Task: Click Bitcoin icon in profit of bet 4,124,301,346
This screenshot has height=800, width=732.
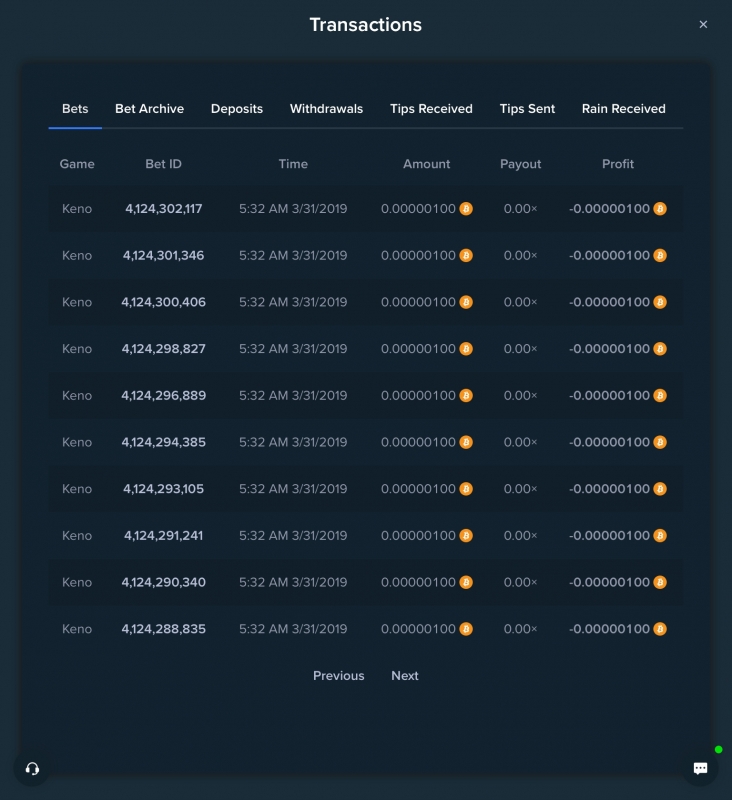Action: 660,255
